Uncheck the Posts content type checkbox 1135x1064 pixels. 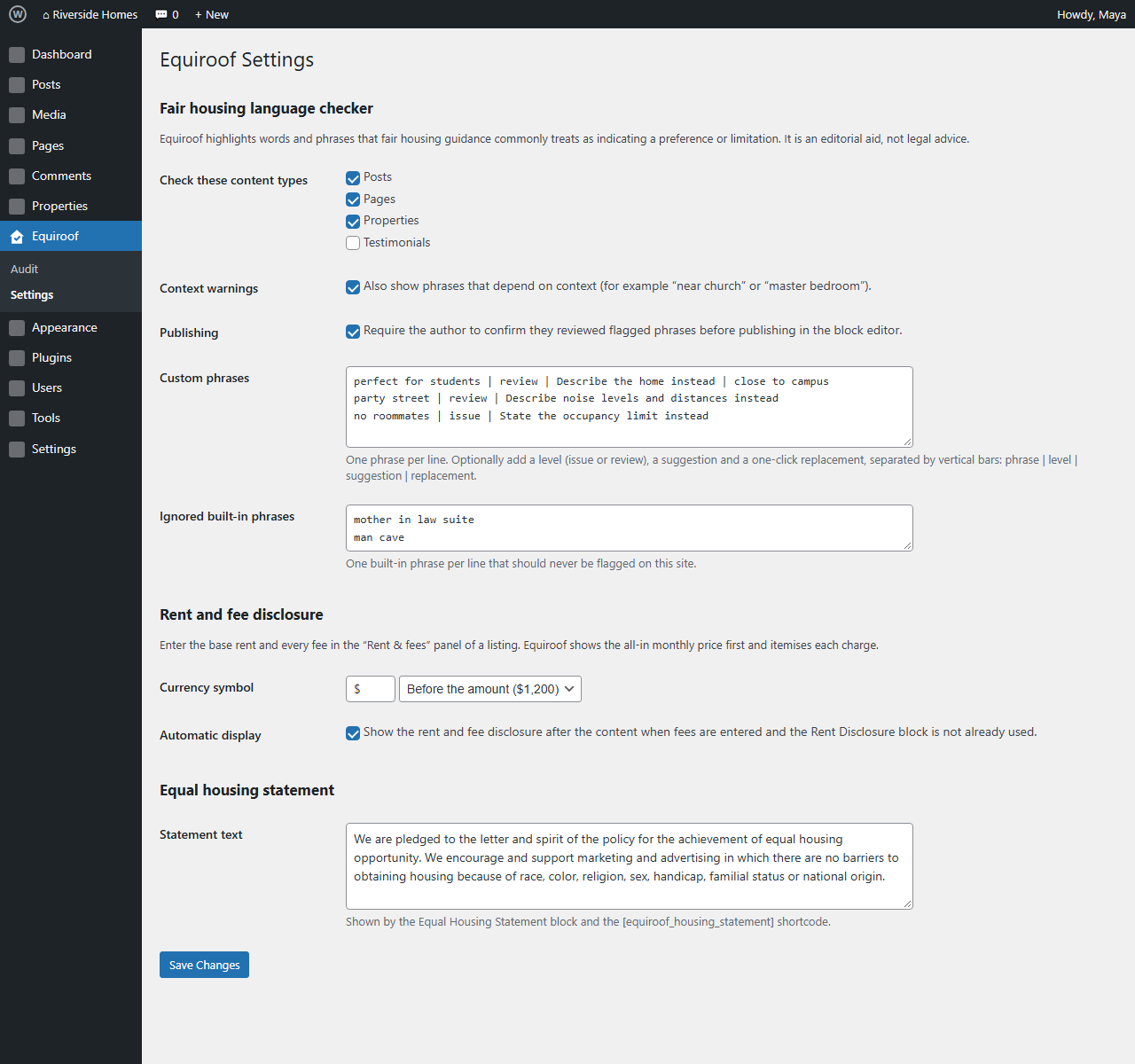pyautogui.click(x=353, y=178)
